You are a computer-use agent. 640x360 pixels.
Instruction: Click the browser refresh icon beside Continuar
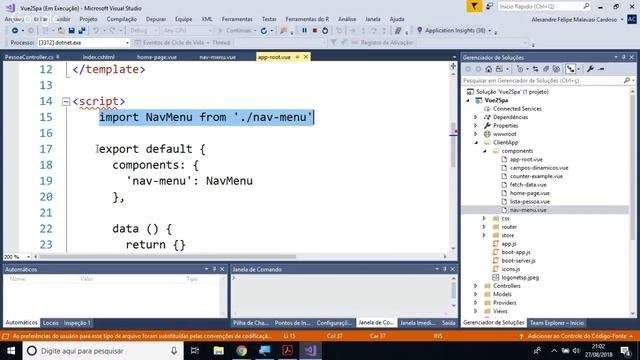(x=264, y=31)
